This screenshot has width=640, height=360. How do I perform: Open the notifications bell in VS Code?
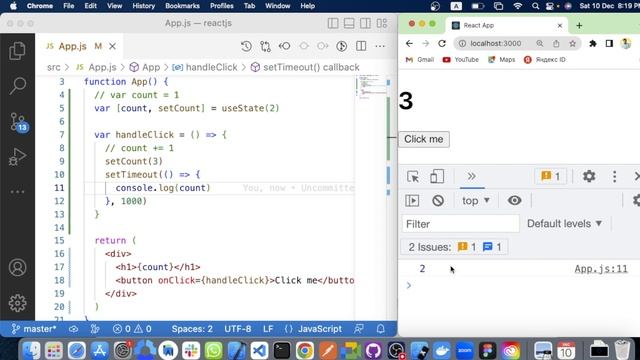click(380, 329)
